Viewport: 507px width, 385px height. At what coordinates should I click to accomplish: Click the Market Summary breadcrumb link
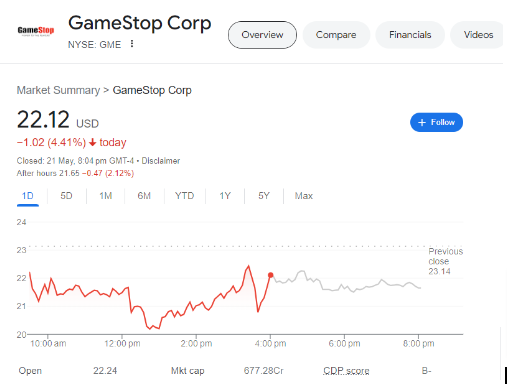pos(58,90)
